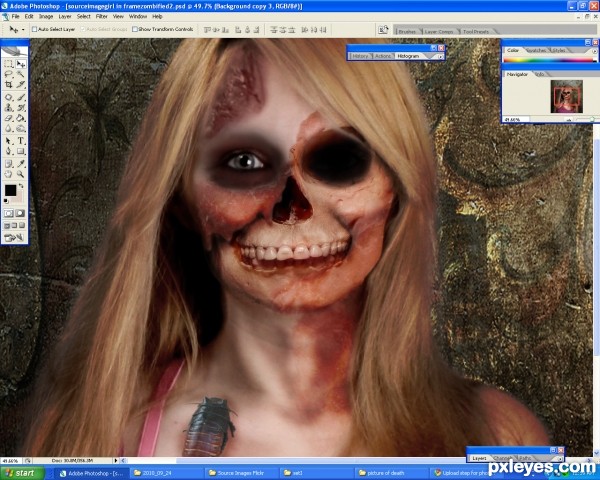Click the background color swatch

tap(18, 198)
